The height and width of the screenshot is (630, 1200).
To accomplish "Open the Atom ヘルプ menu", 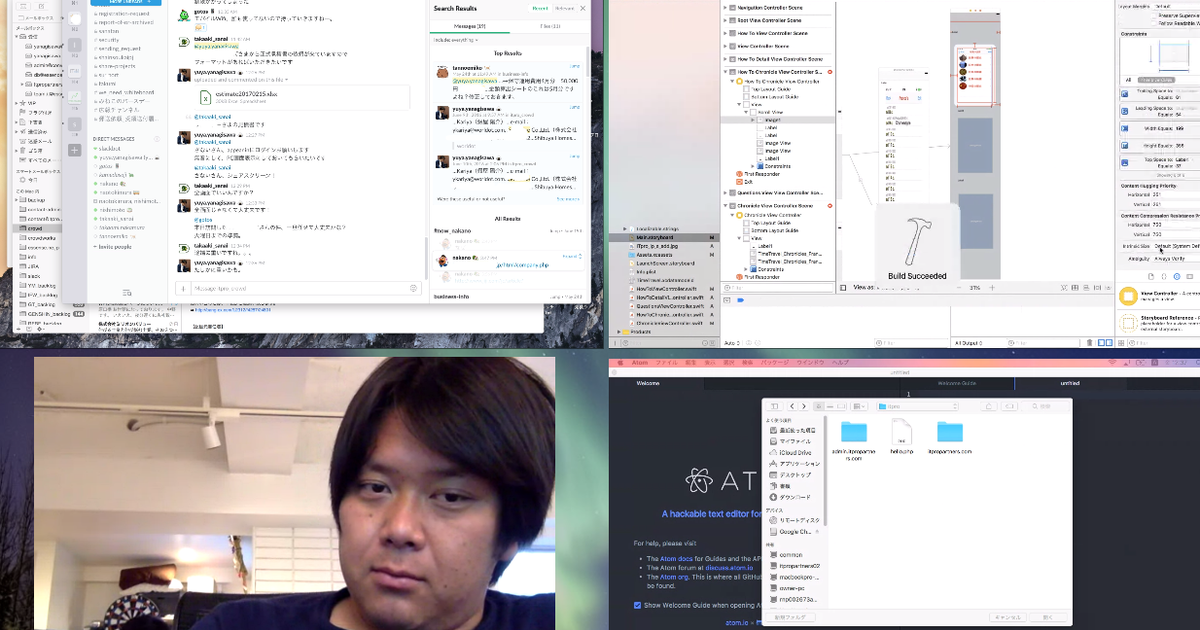I will (x=840, y=362).
